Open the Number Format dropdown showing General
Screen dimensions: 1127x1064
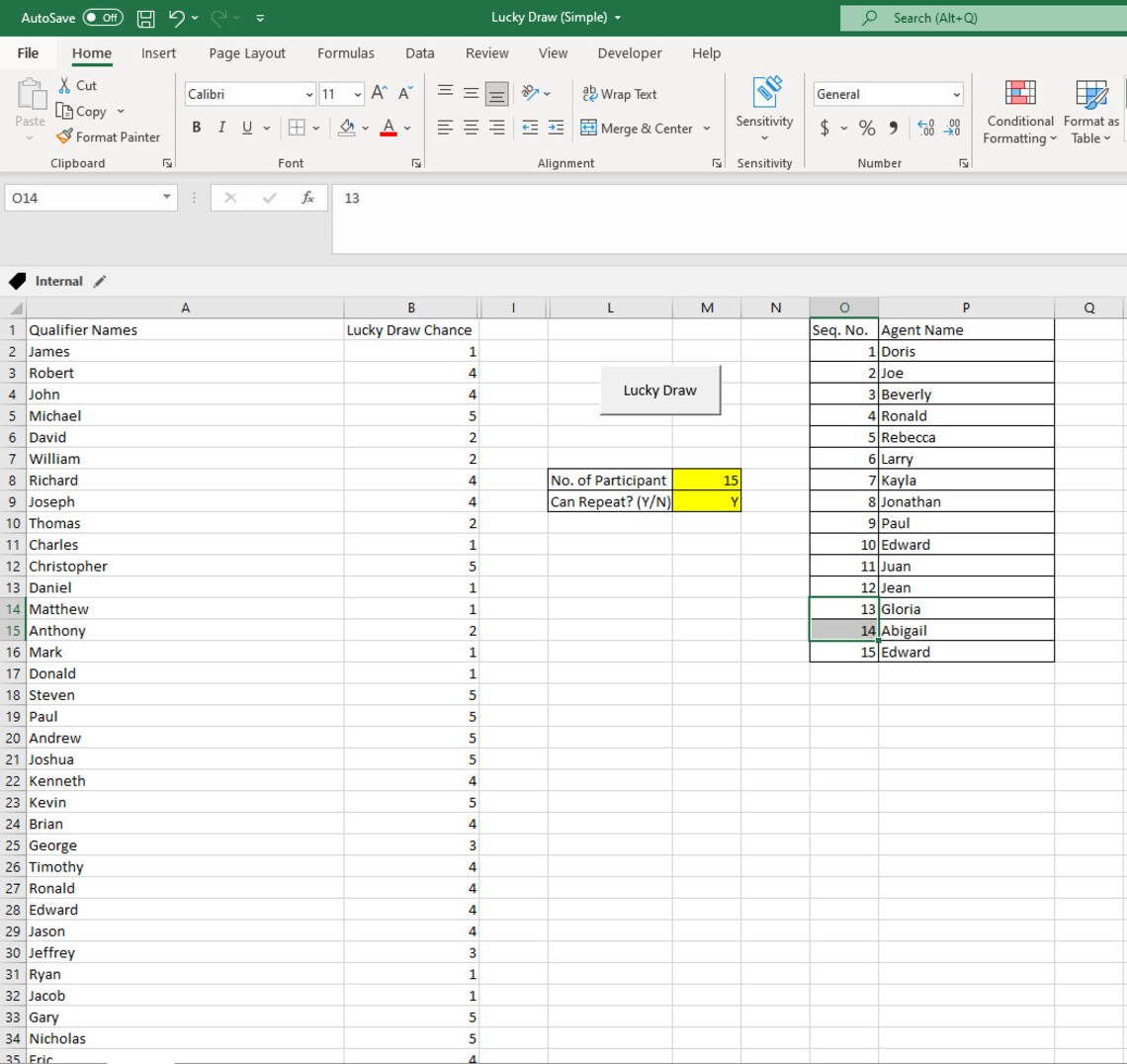887,94
